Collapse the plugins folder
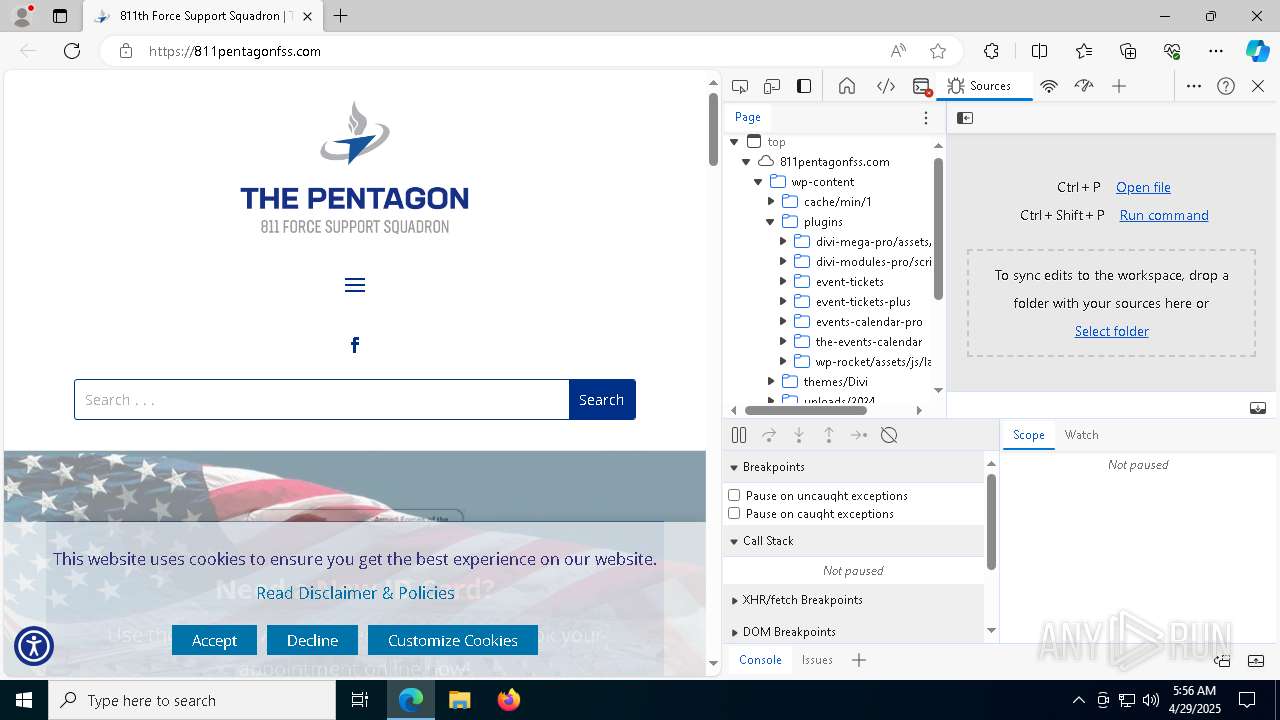This screenshot has height=720, width=1280. click(770, 222)
